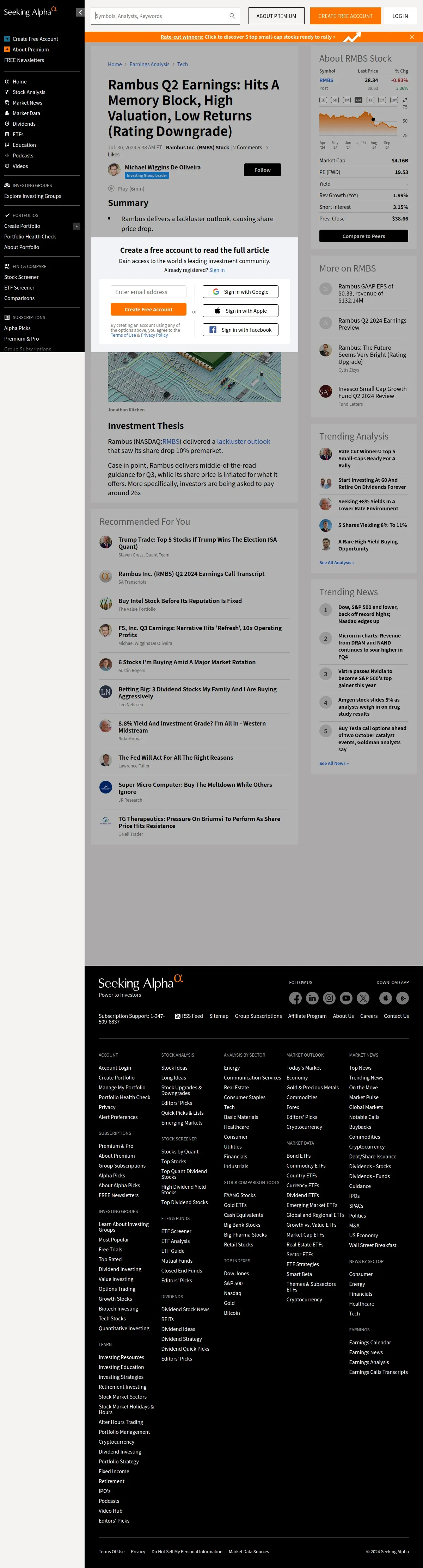
Task: Focus the Symbols, Analysts, Keywords search box
Action: click(x=165, y=16)
